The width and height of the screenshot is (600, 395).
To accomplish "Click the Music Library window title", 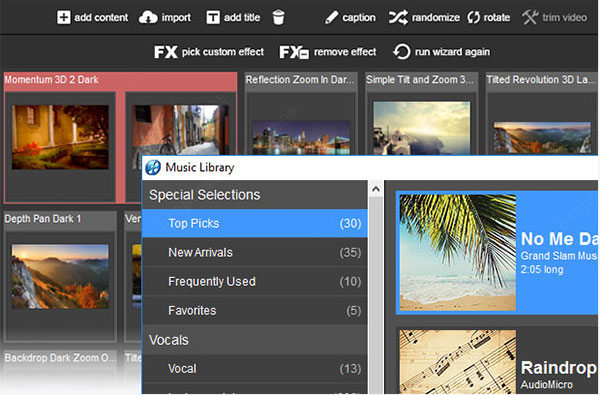I will 200,168.
